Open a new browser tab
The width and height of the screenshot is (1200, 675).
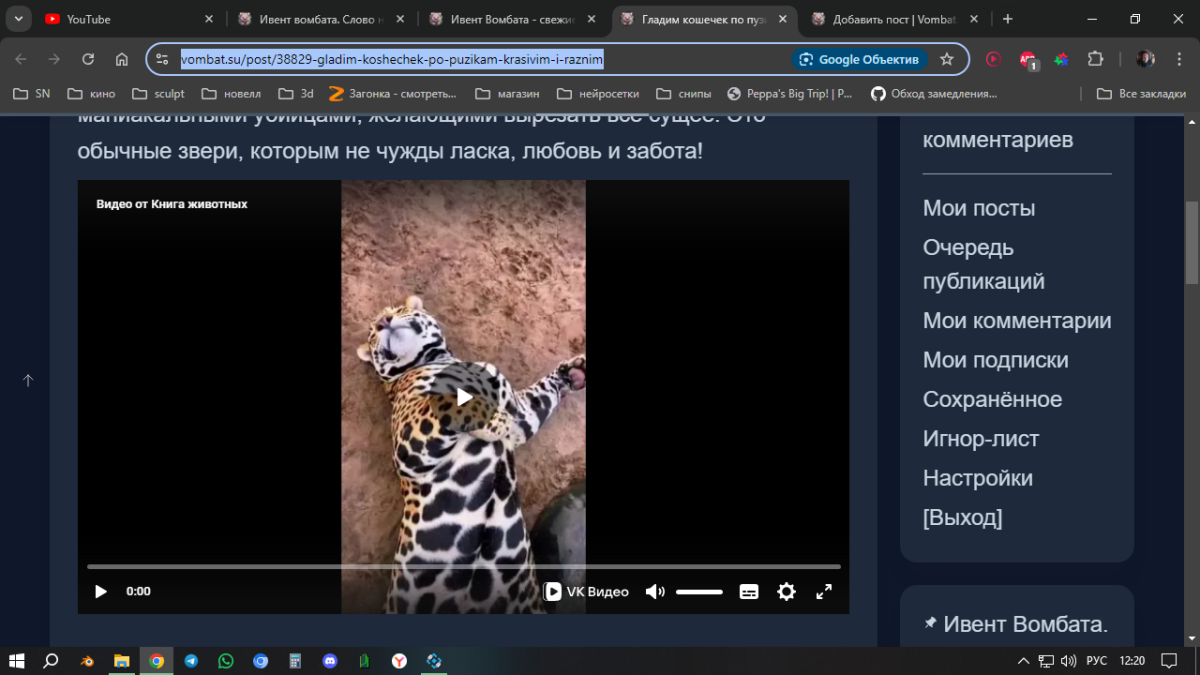tap(1007, 19)
